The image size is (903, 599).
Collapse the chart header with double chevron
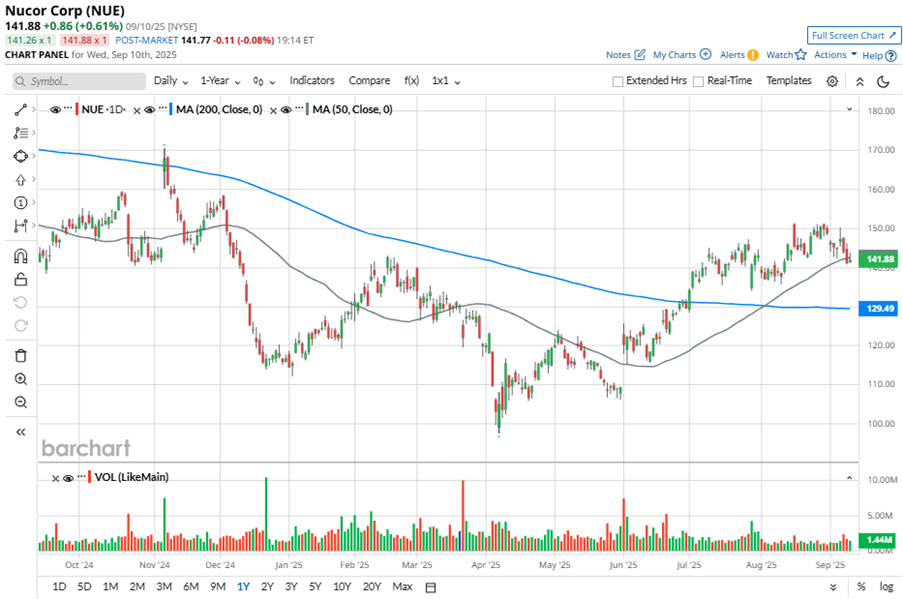(x=860, y=81)
